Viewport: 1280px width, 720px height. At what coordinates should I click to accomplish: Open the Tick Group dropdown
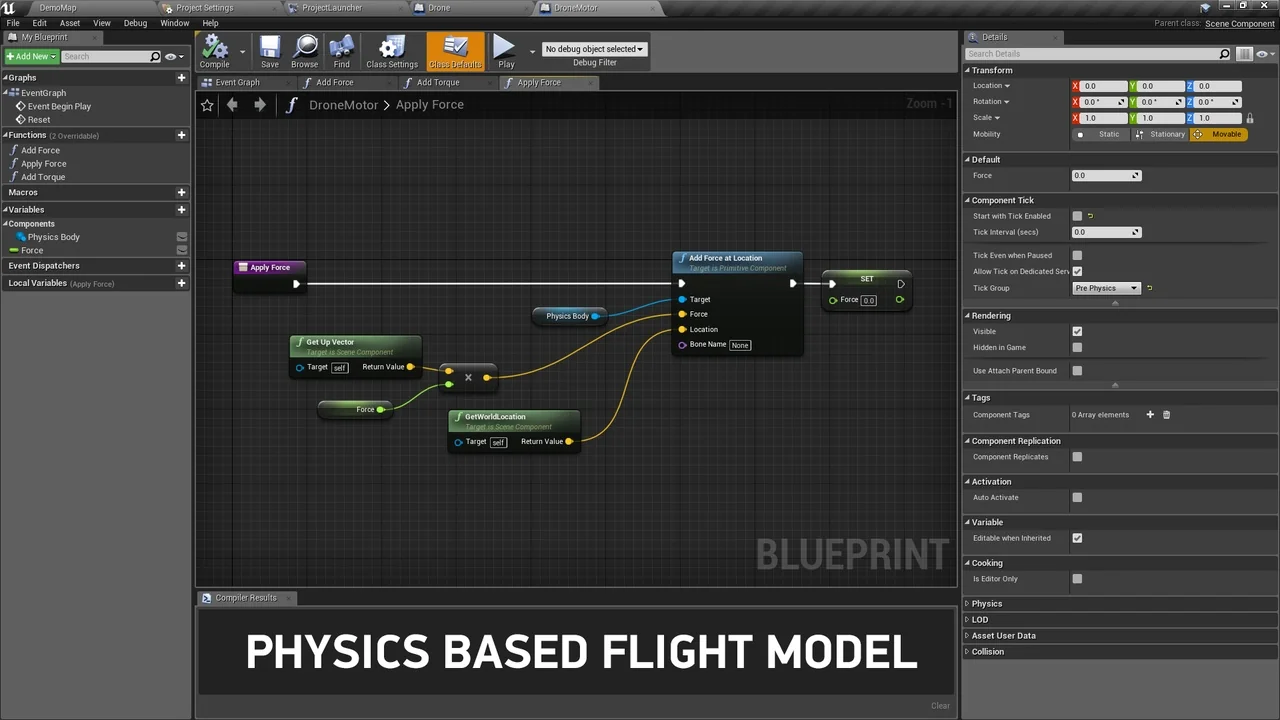[1106, 288]
